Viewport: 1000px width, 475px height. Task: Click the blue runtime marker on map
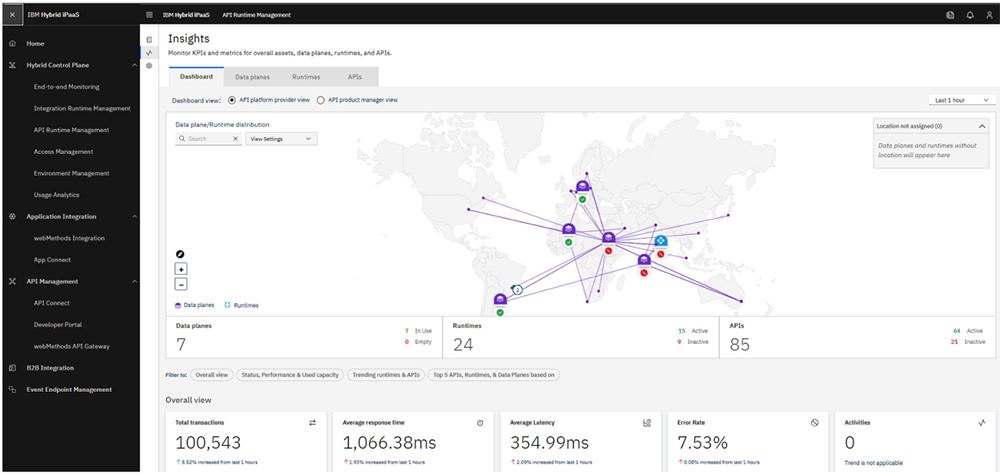(661, 241)
